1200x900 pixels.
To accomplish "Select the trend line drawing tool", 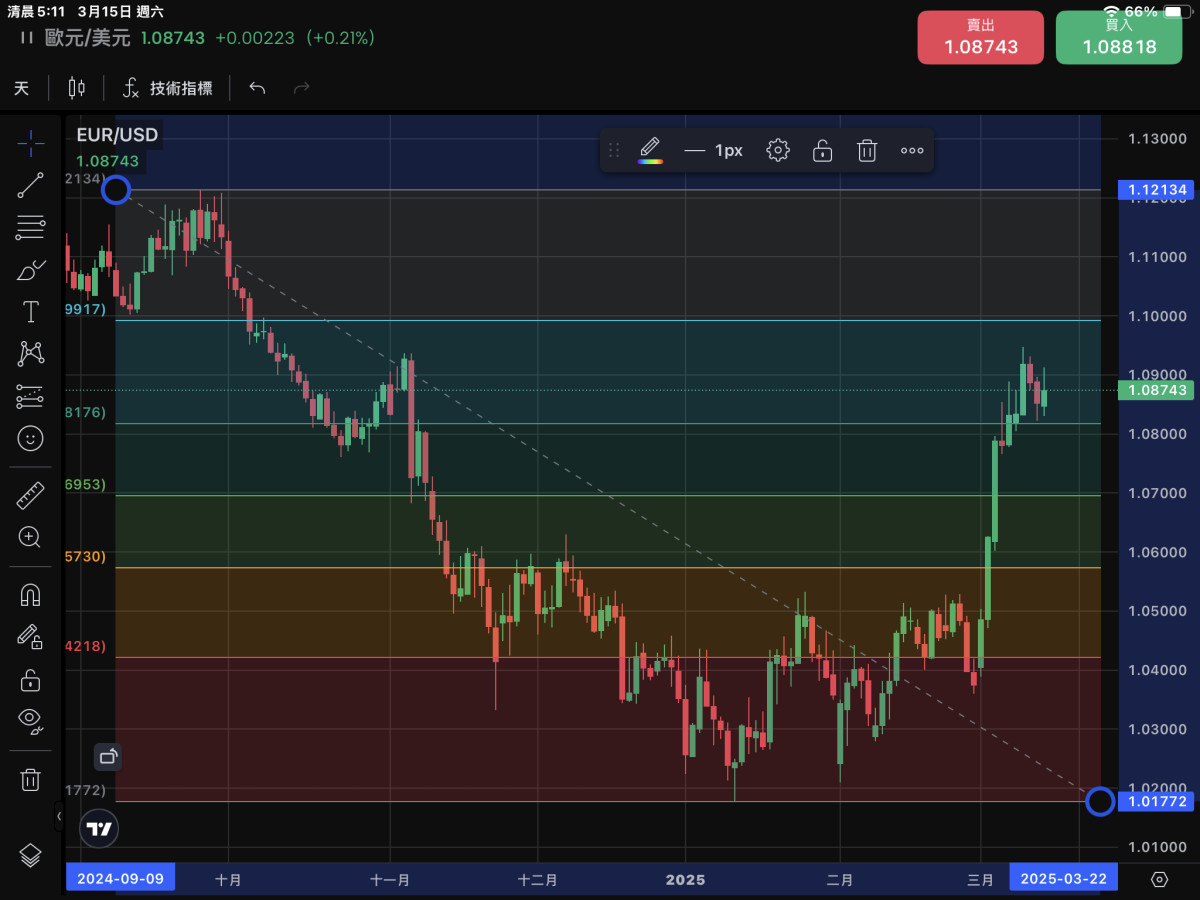I will [x=30, y=186].
